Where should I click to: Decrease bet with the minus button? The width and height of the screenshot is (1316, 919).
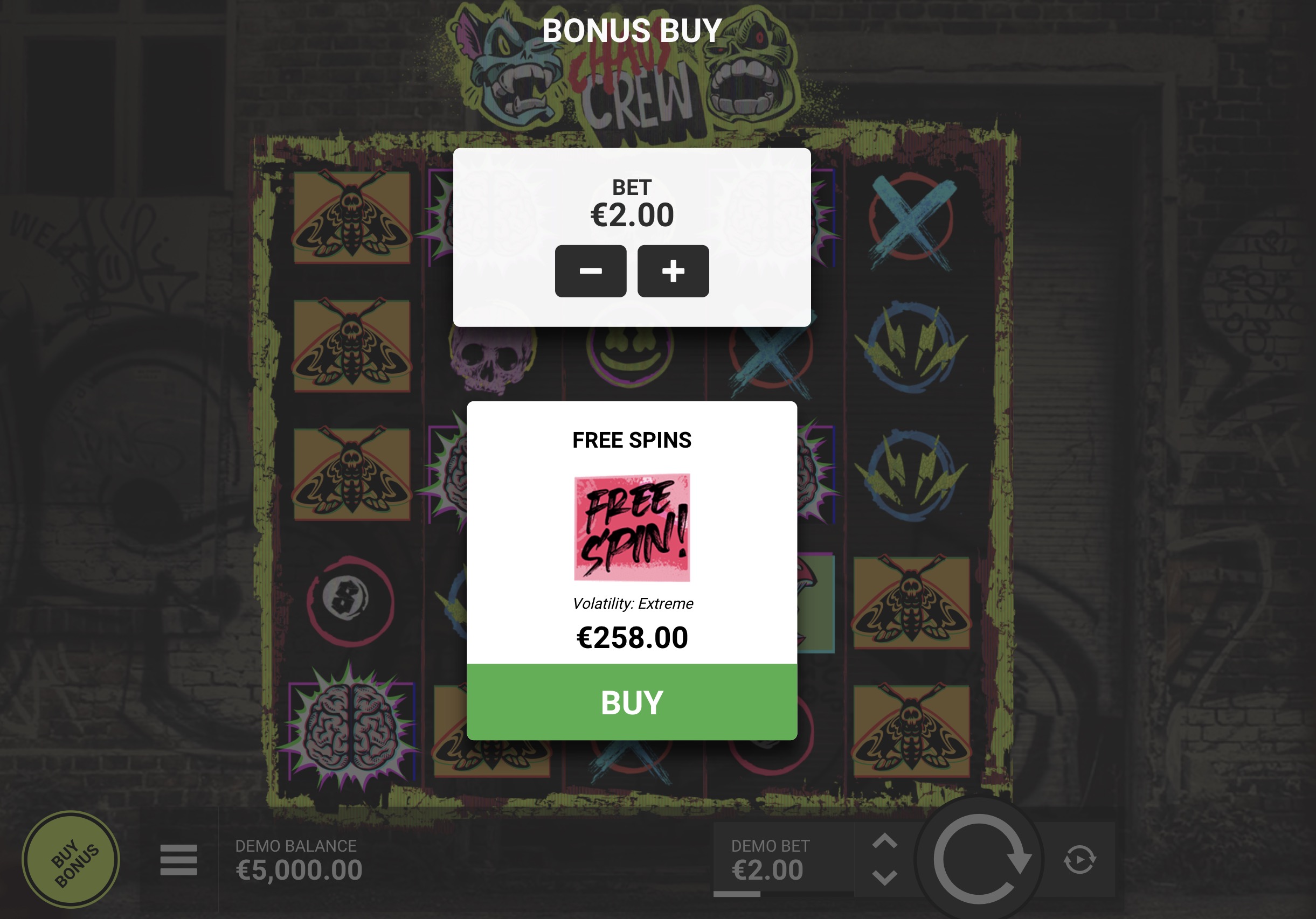tap(590, 271)
